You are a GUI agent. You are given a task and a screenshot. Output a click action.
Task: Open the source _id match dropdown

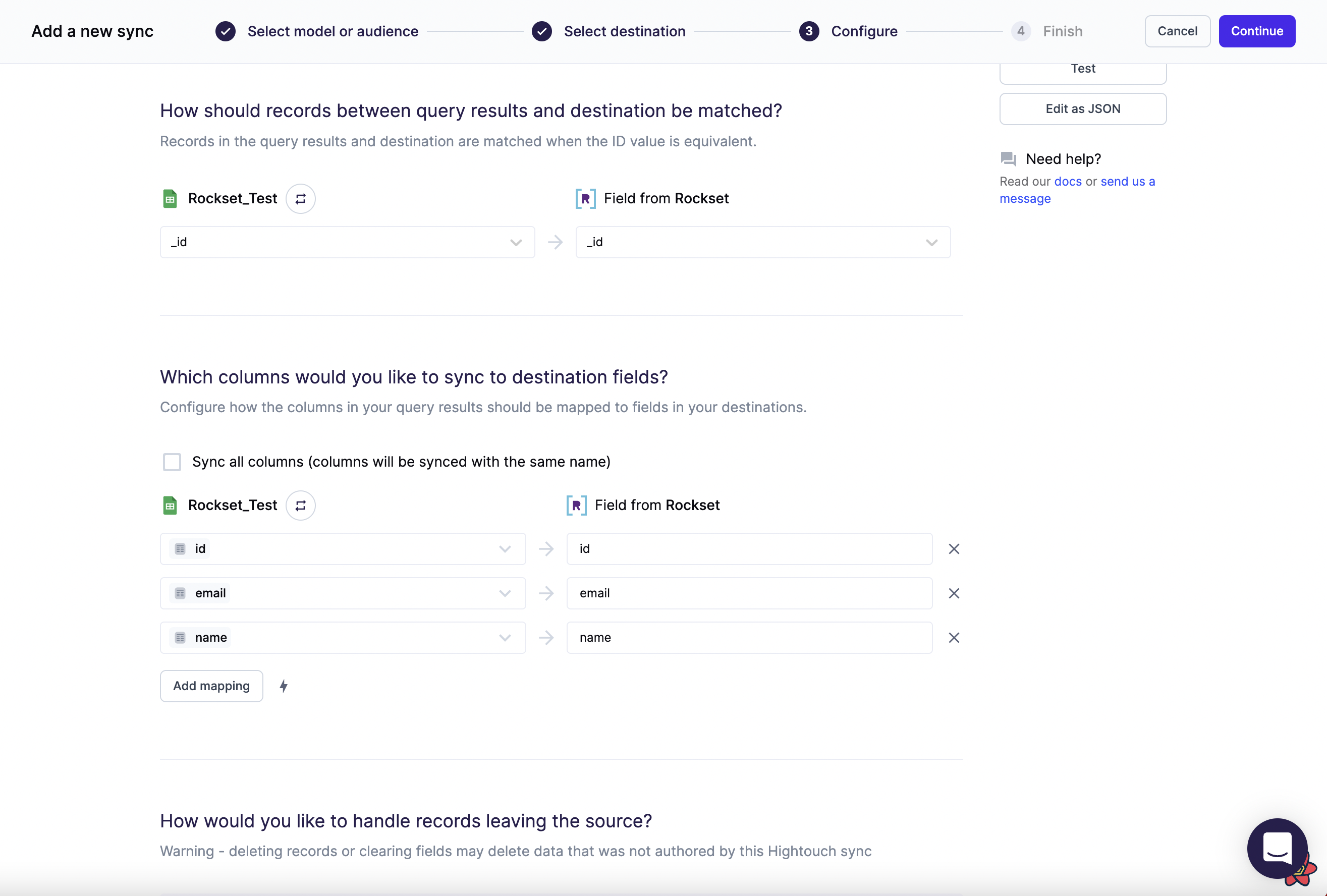pyautogui.click(x=347, y=242)
